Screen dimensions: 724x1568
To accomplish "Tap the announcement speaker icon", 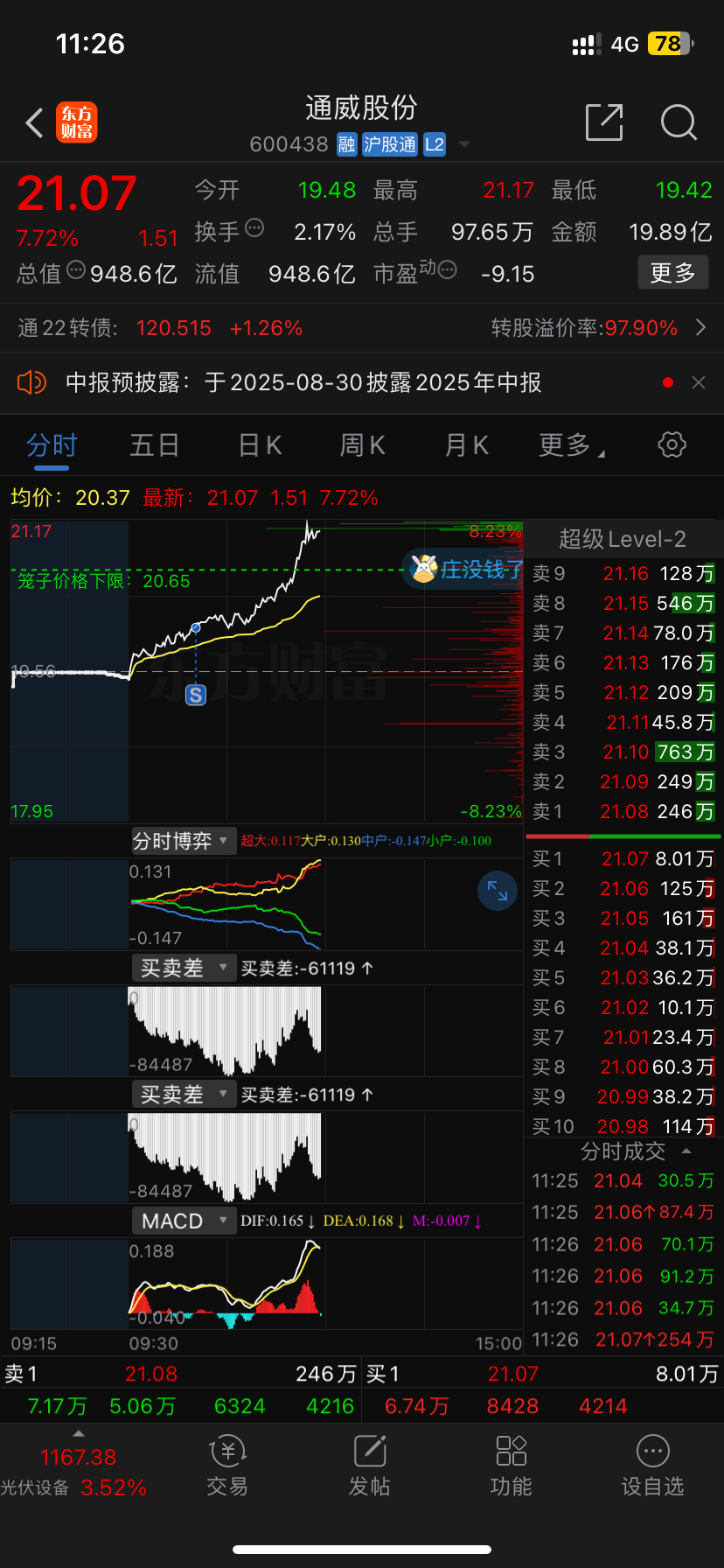I will [31, 382].
